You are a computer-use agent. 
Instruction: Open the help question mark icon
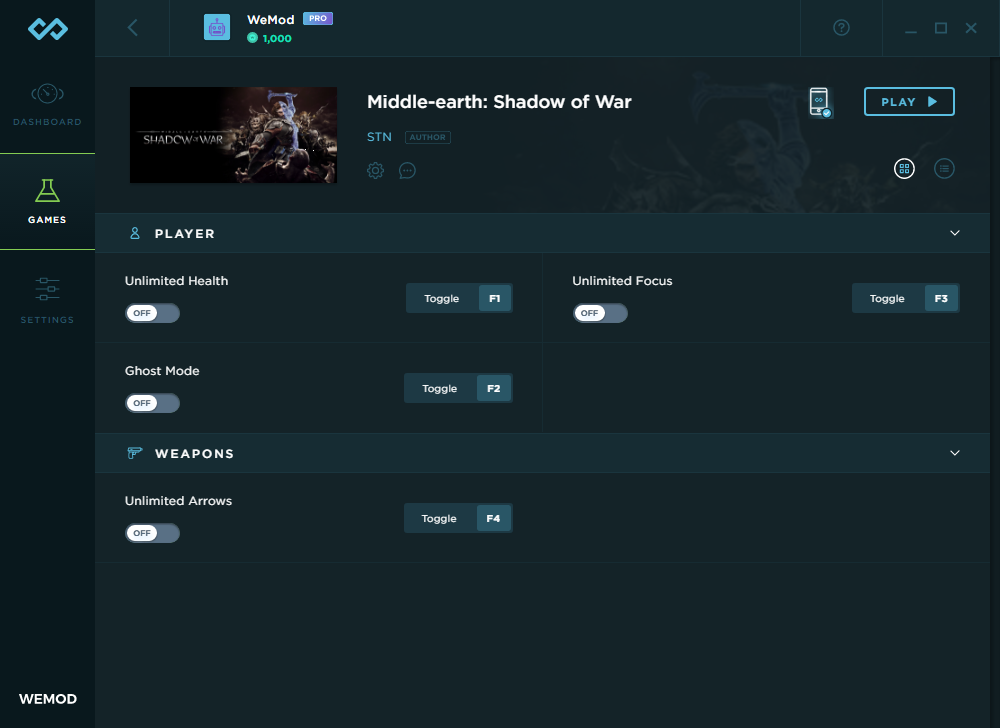(x=841, y=28)
